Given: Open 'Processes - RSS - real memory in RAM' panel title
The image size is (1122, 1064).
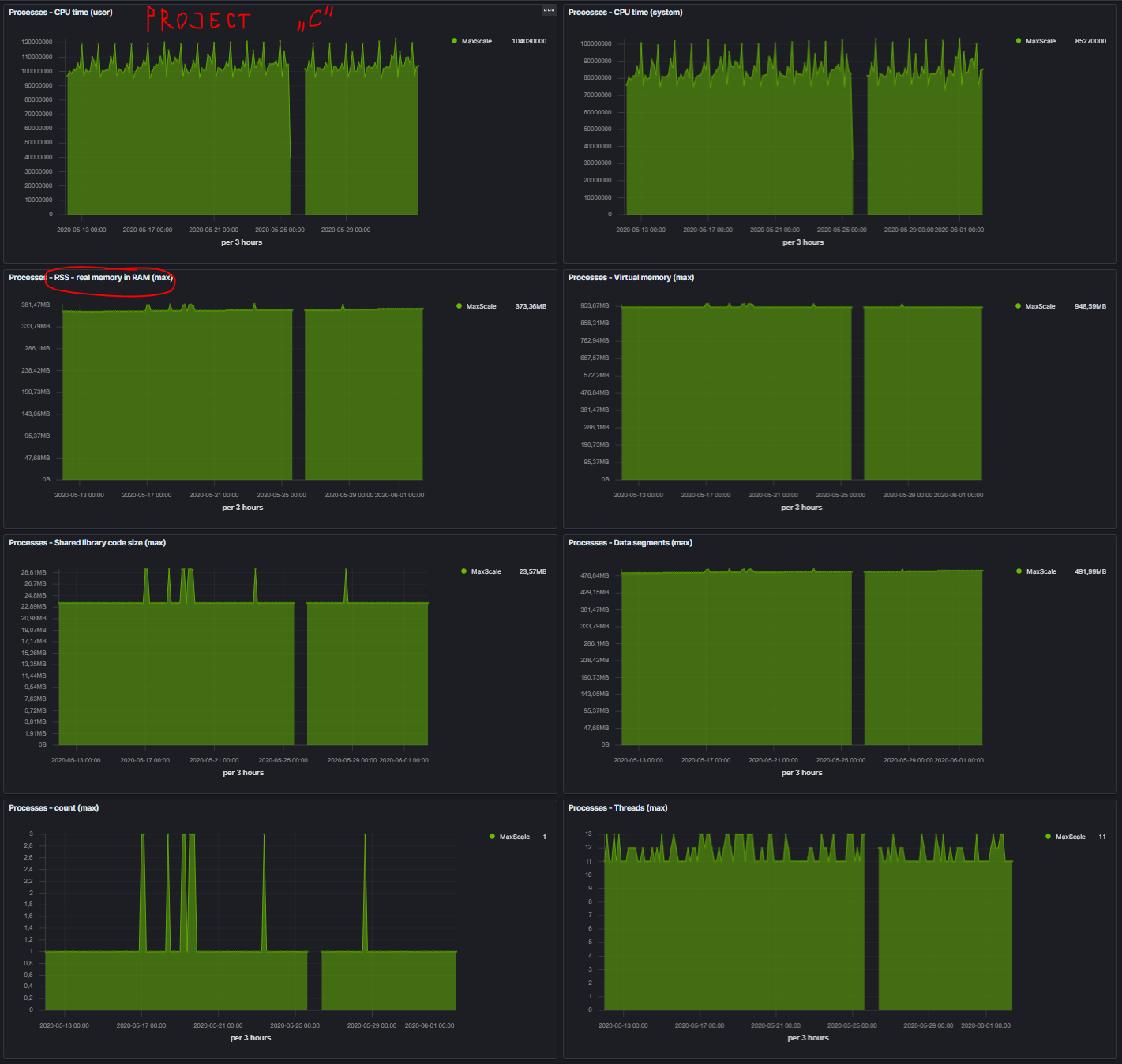Looking at the screenshot, I should tap(91, 278).
